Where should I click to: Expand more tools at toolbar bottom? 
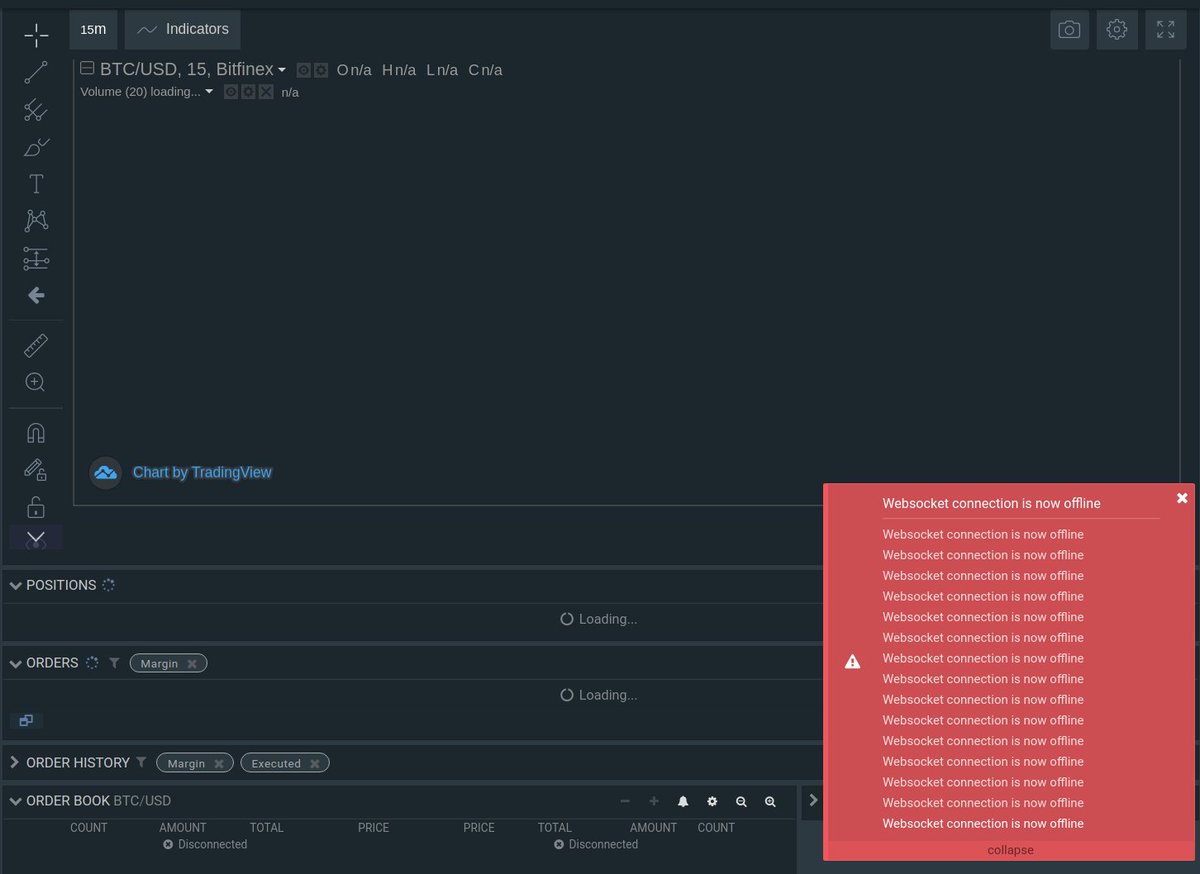(x=36, y=538)
